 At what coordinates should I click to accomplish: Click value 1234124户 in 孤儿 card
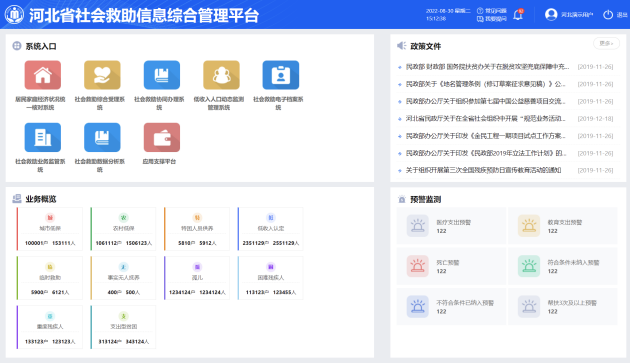click(182, 292)
